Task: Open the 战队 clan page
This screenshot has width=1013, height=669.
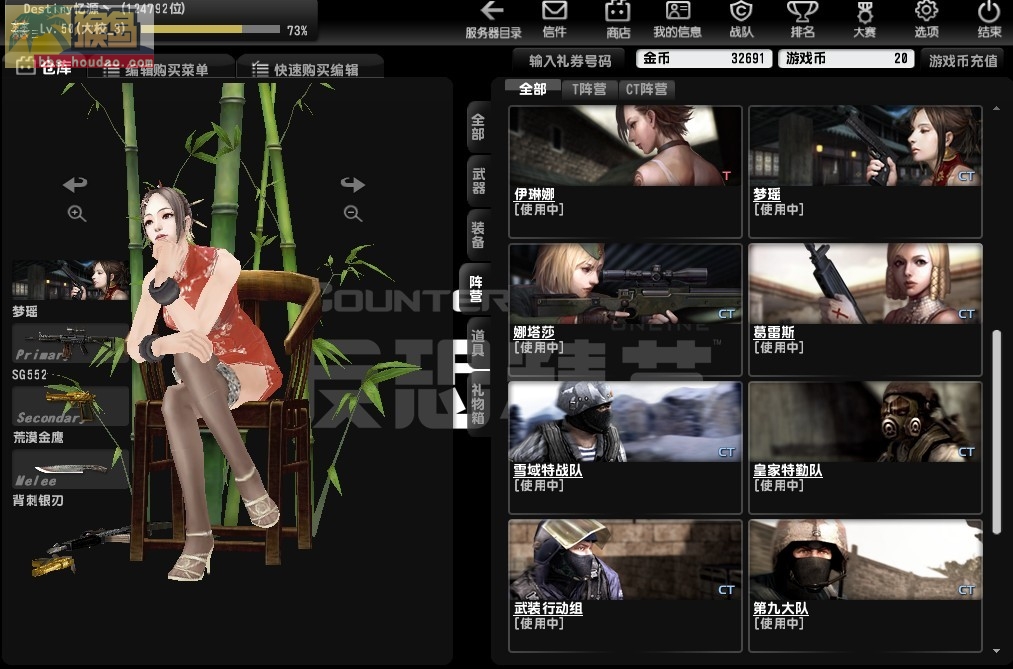Action: (x=740, y=20)
